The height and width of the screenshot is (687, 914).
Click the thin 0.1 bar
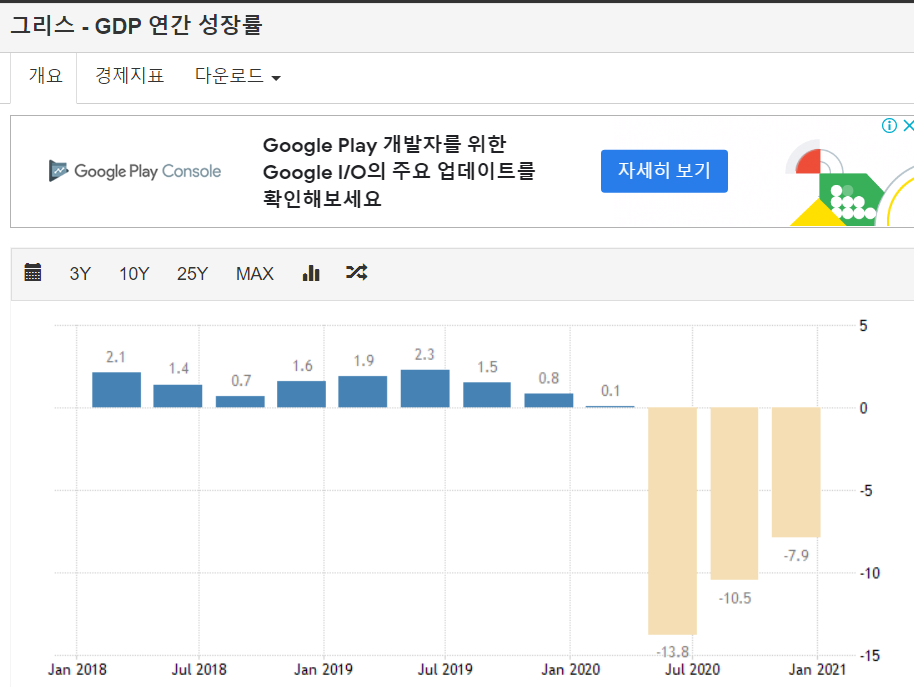coord(610,406)
